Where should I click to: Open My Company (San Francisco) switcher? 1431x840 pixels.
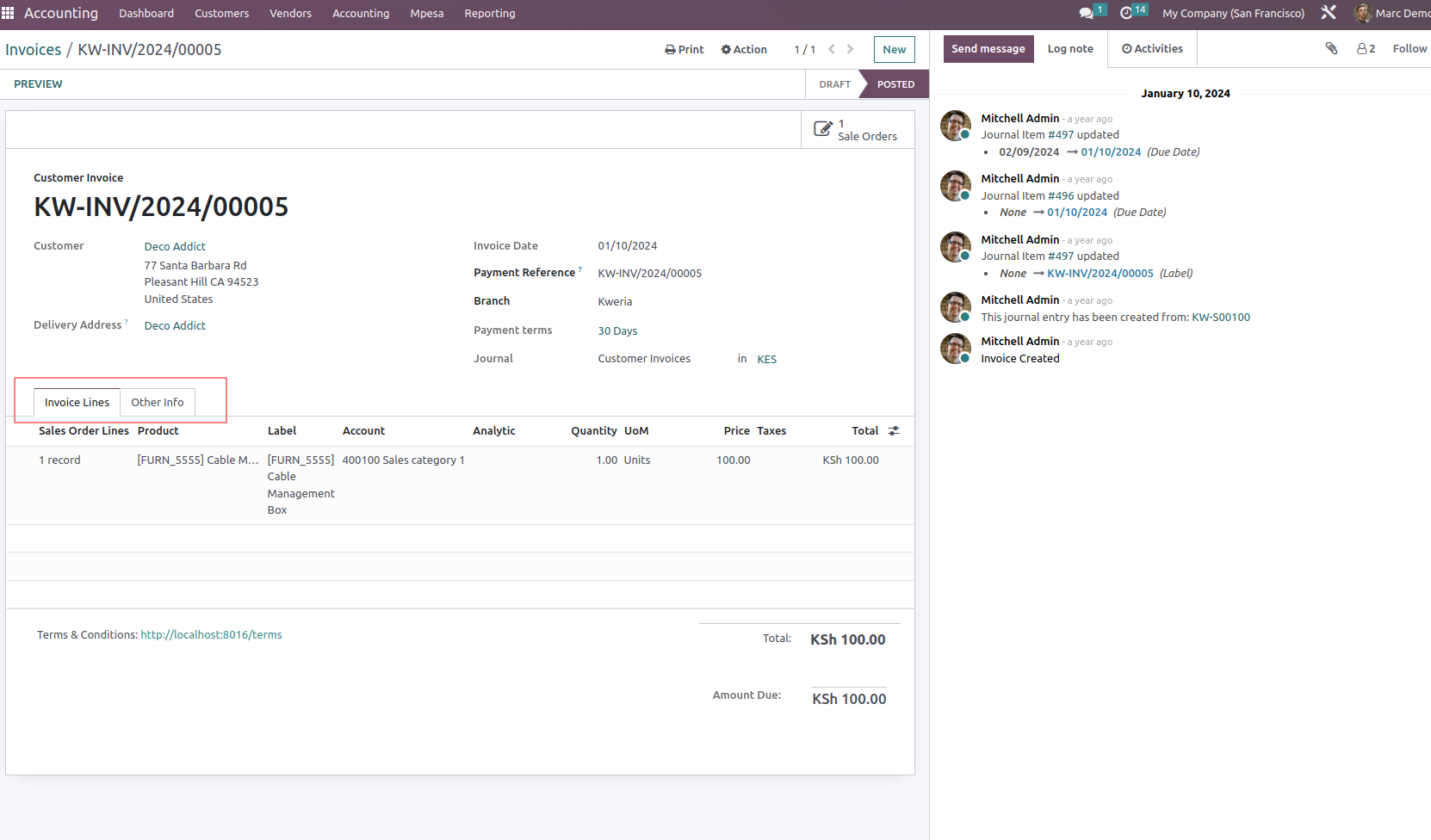1233,13
